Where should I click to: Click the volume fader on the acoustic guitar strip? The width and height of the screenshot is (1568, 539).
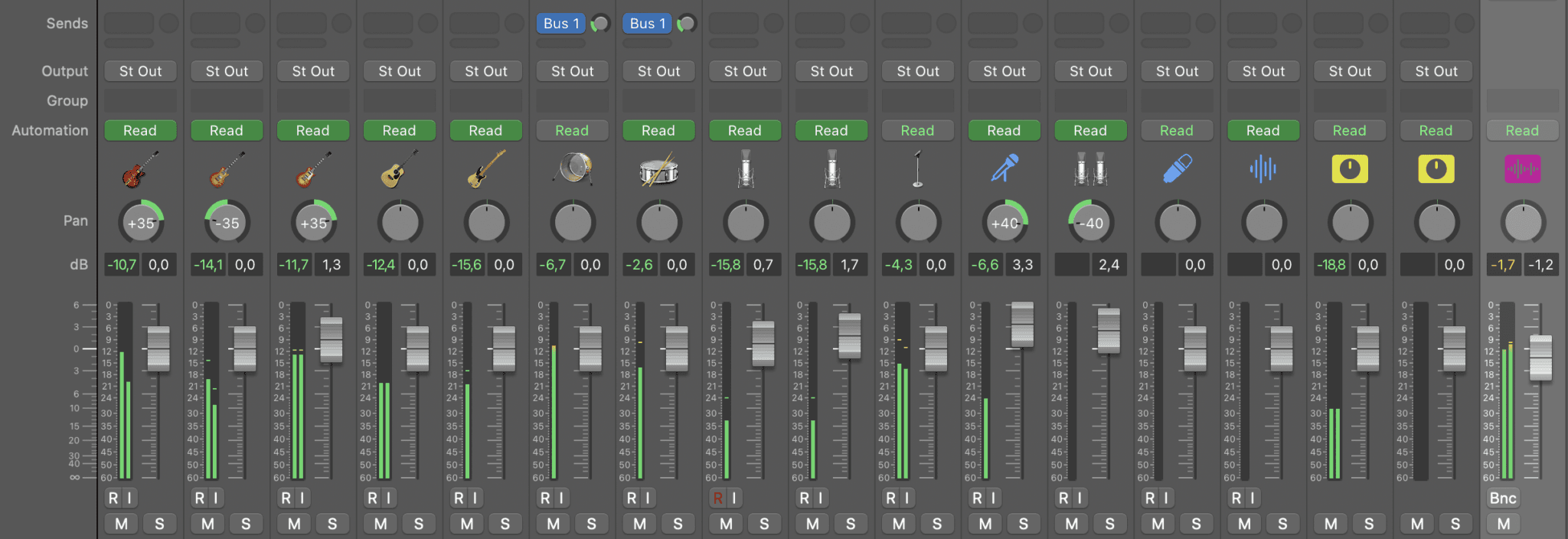click(417, 348)
